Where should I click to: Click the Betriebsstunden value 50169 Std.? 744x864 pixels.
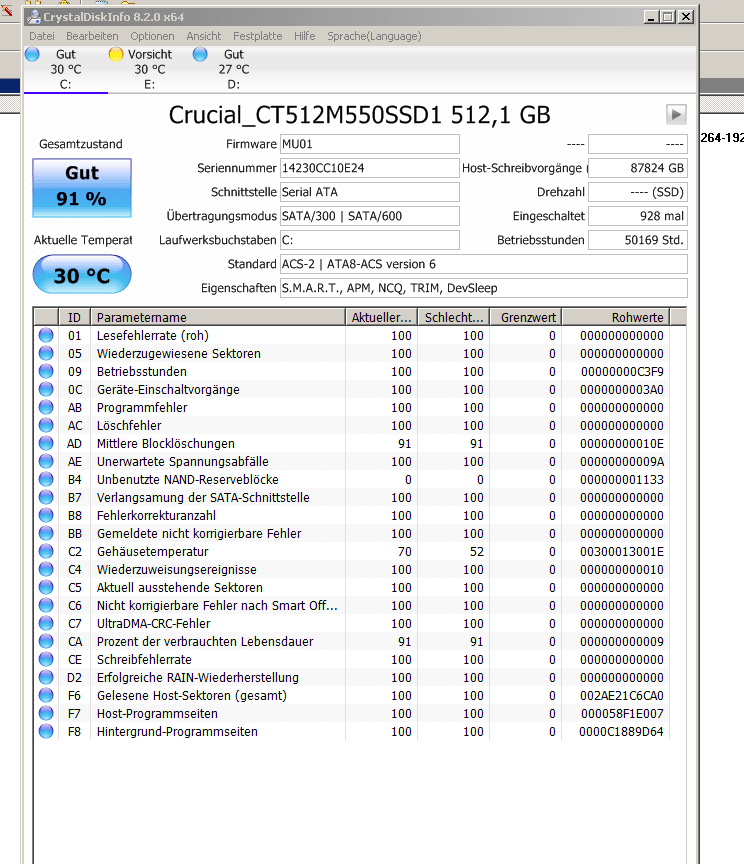tap(638, 240)
